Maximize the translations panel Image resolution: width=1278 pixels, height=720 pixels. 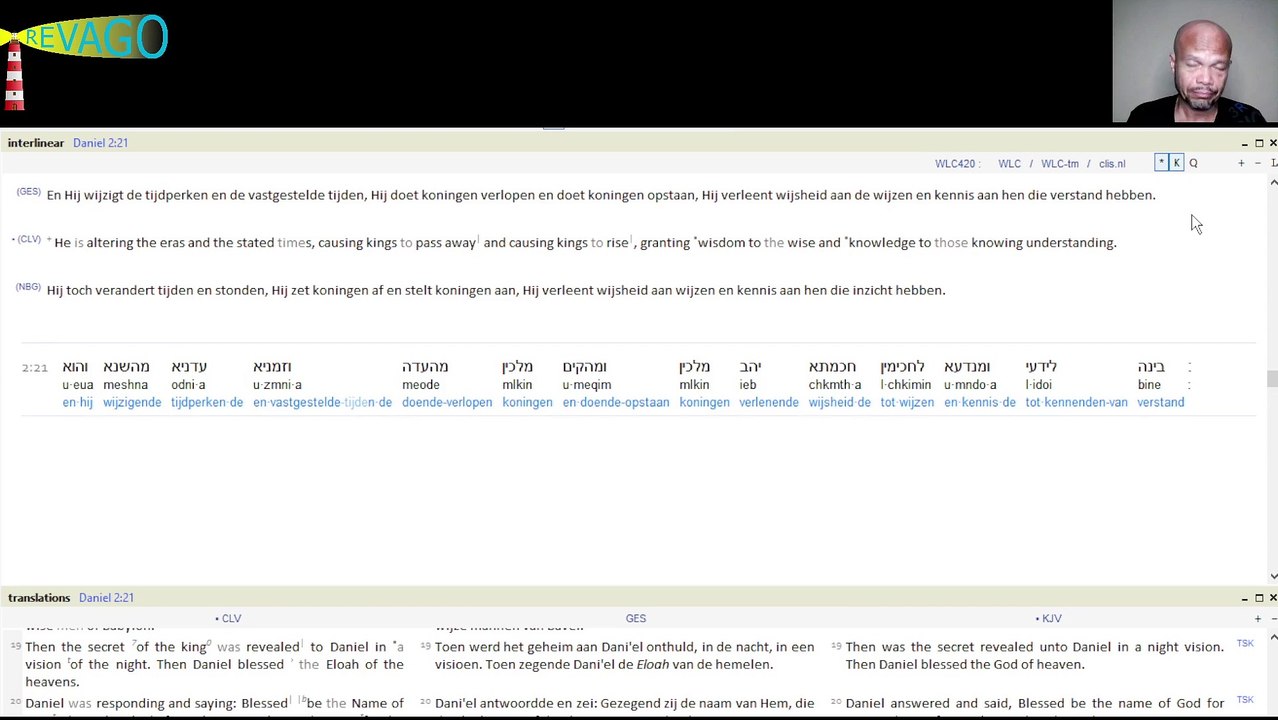coord(1259,598)
